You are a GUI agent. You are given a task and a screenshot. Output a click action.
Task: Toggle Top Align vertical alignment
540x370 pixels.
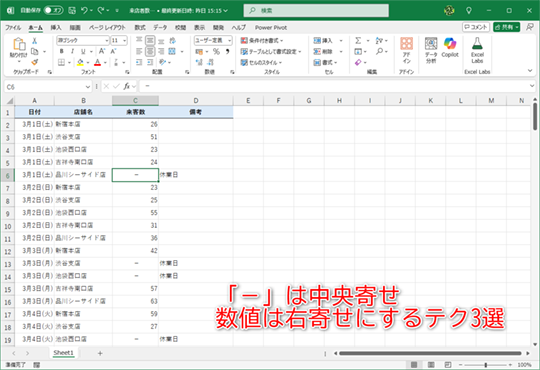coord(139,41)
